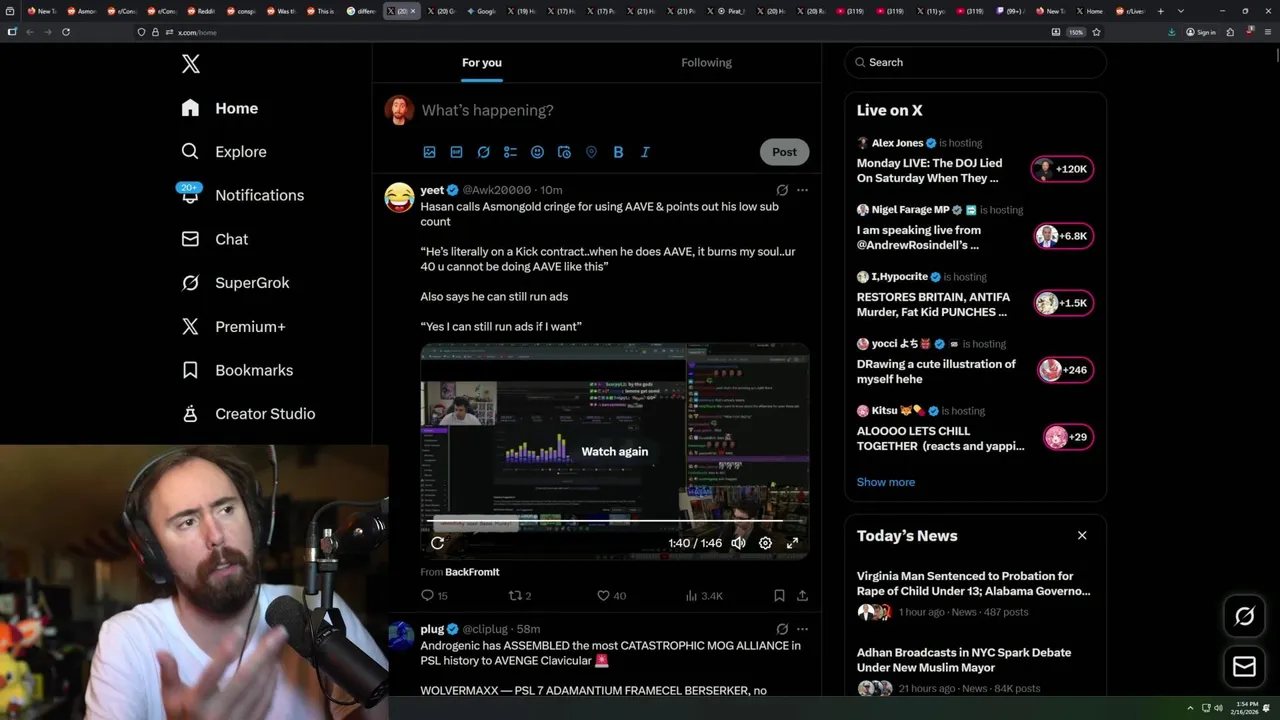Open the browser downloads icon
1280x720 pixels.
click(x=1172, y=32)
